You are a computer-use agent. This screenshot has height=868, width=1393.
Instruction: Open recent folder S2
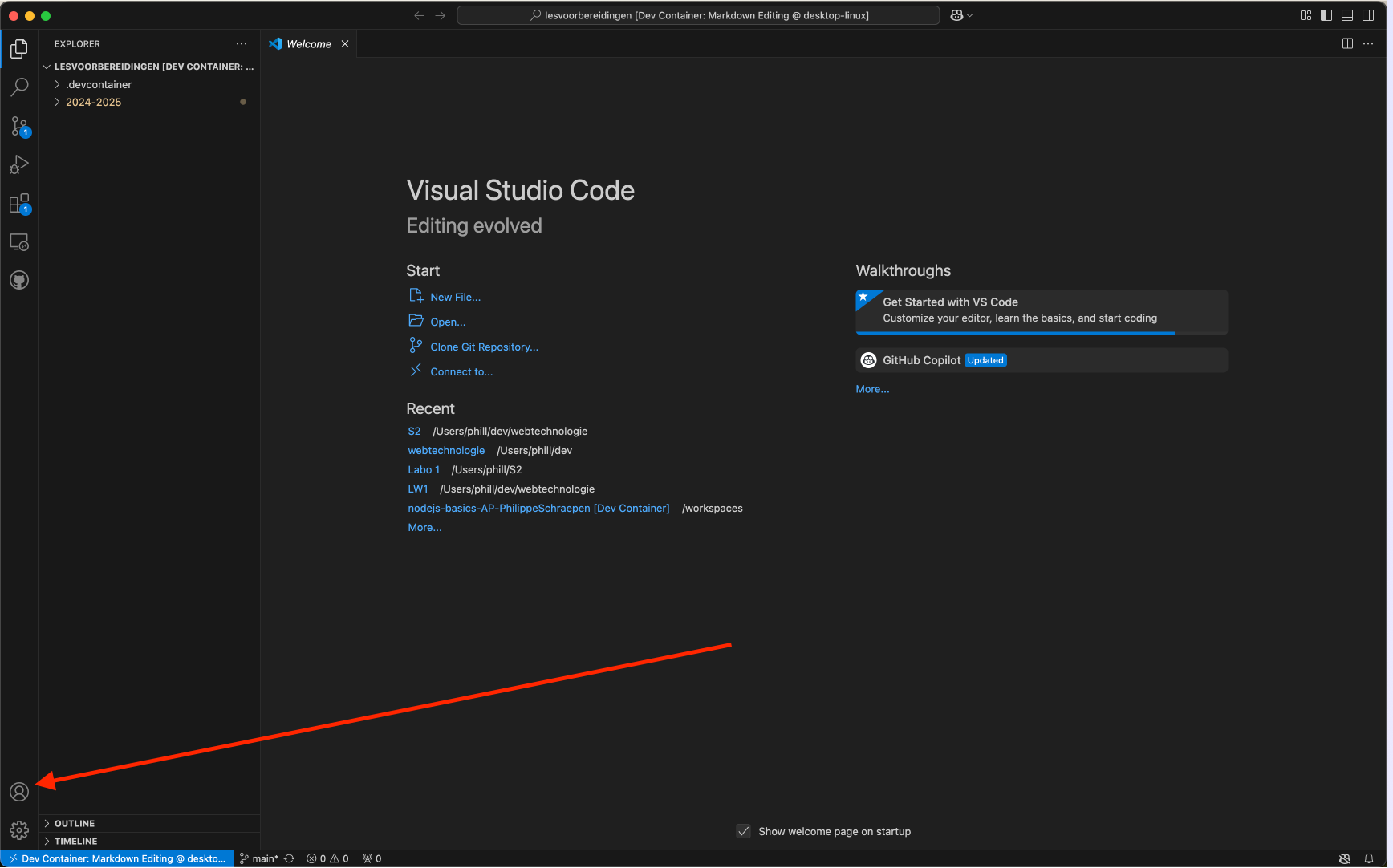(414, 432)
